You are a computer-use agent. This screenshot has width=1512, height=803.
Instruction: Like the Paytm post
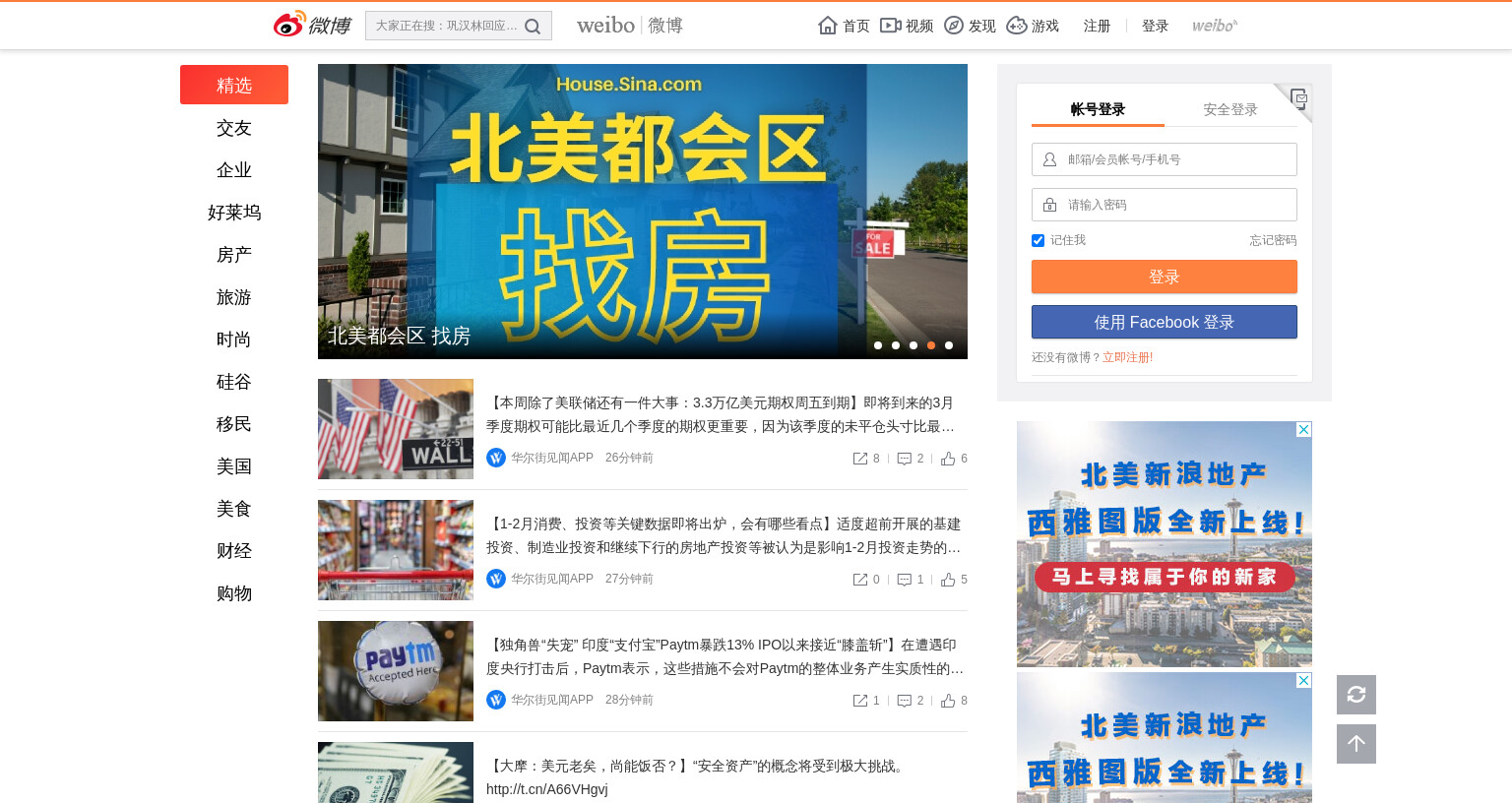(x=948, y=701)
